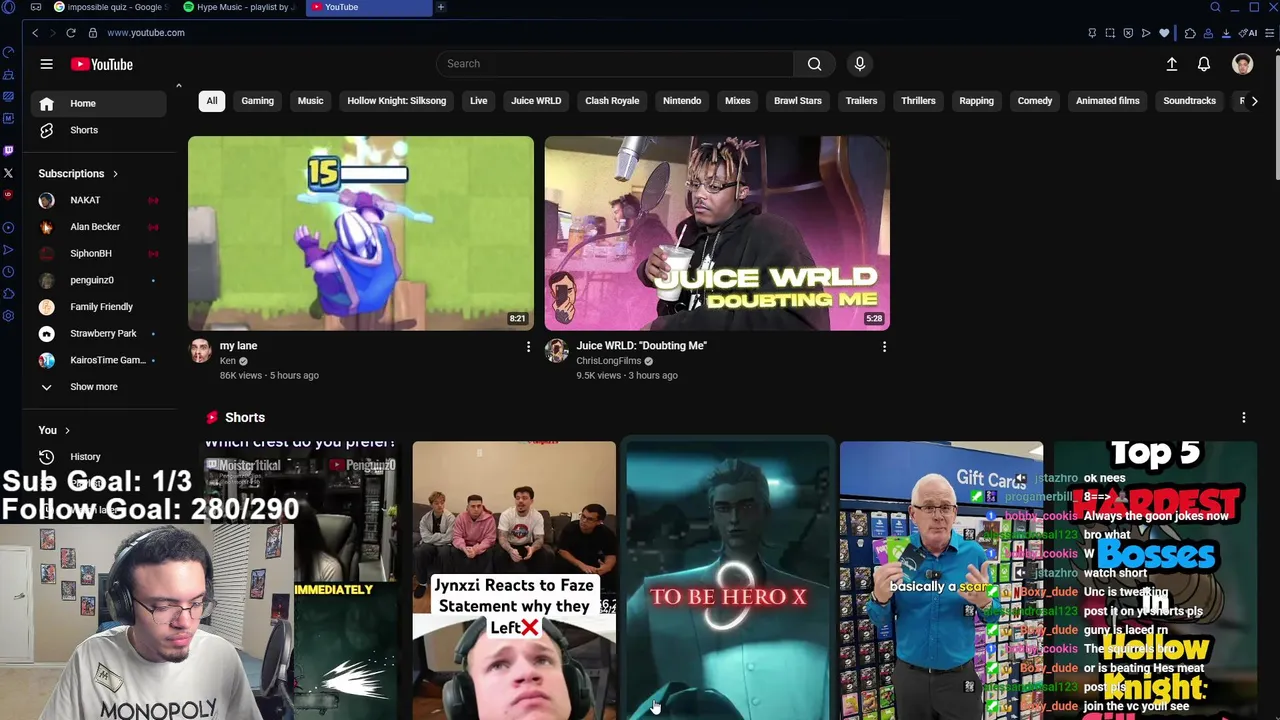Select the 'Thrillers' filter chip
Viewport: 1280px width, 720px height.
[x=918, y=101]
